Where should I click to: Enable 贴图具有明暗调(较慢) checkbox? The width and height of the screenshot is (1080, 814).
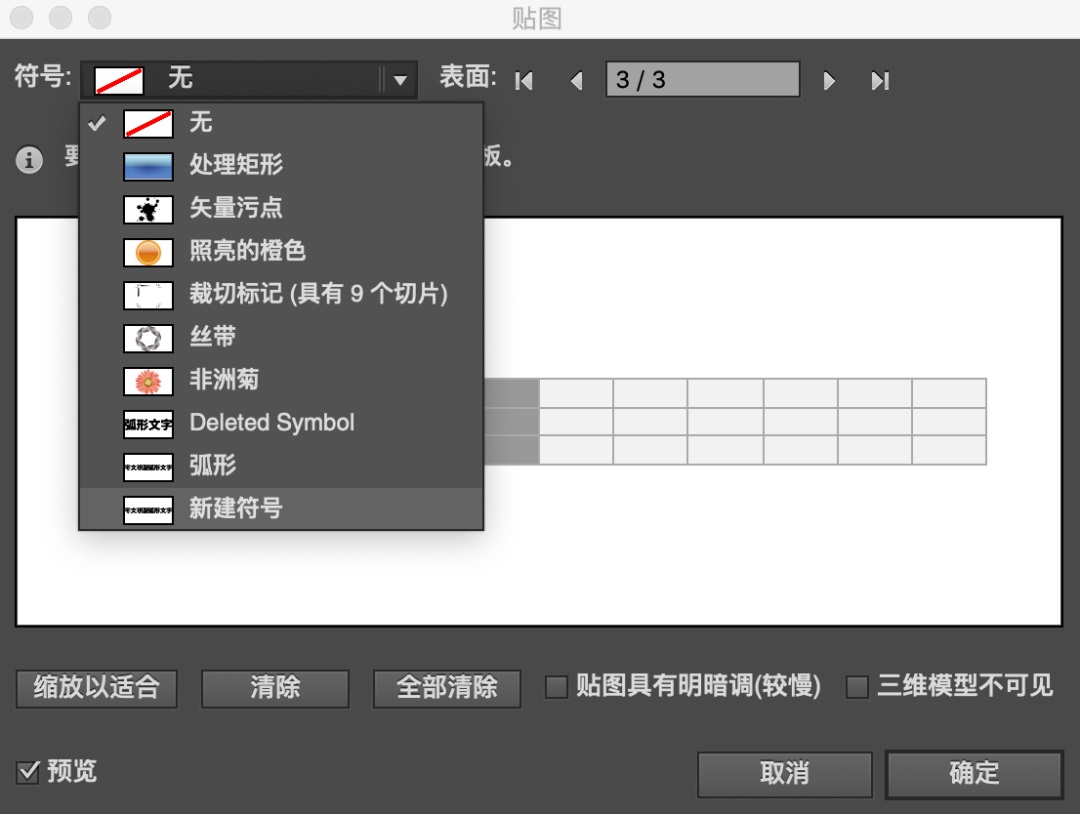(x=556, y=687)
